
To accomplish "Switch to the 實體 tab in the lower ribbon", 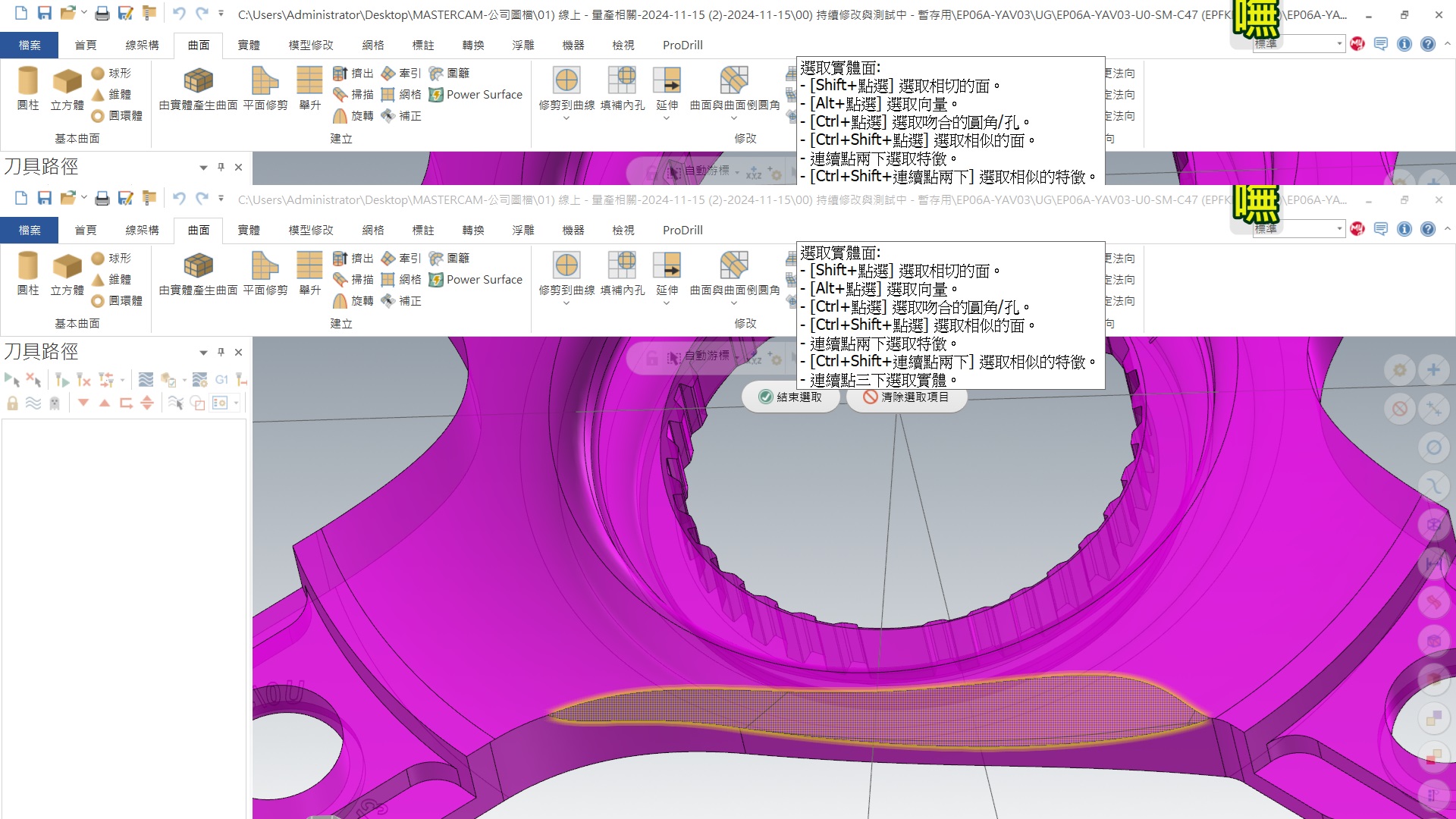I will pyautogui.click(x=249, y=230).
